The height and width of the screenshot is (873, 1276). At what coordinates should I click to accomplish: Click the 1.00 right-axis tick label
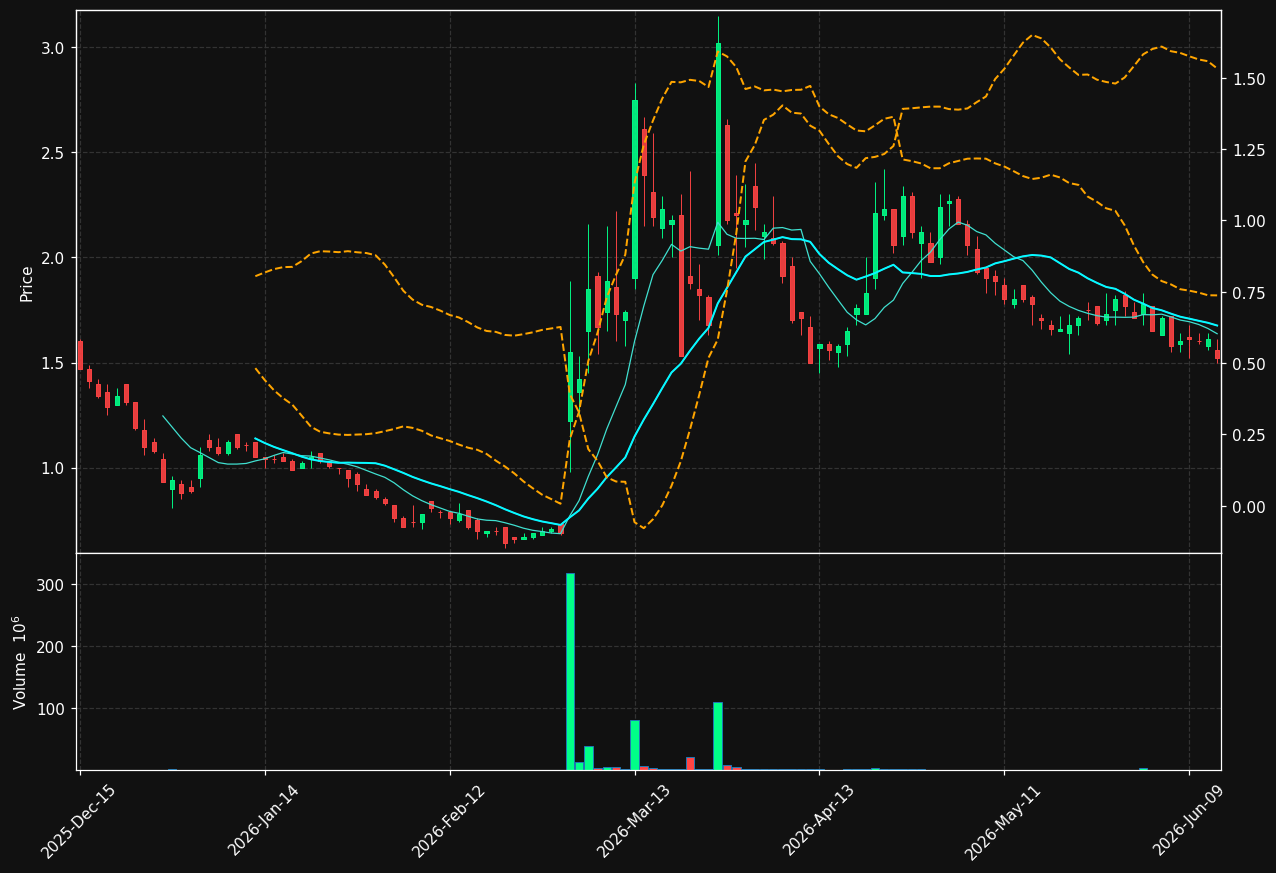pyautogui.click(x=1248, y=221)
